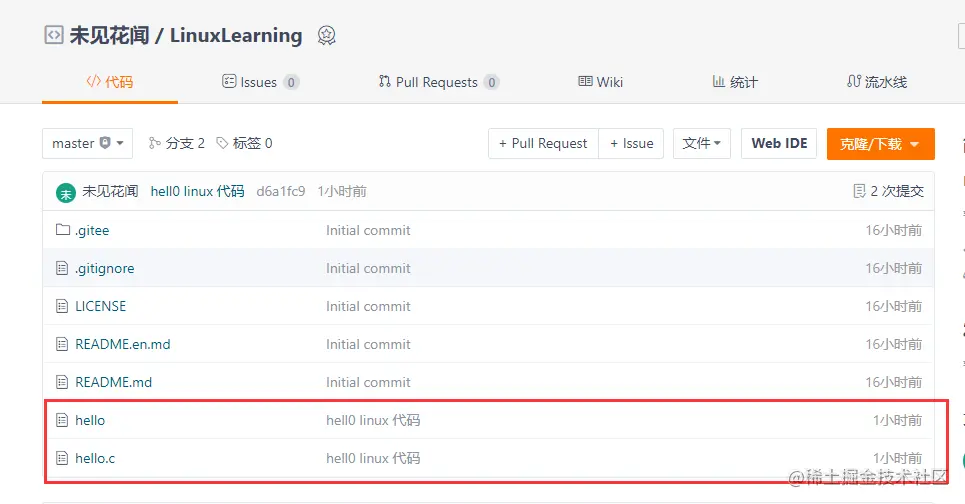Screen dimensions: 965x504
Task: Click the file icon of LICENSE
Action: point(62,306)
